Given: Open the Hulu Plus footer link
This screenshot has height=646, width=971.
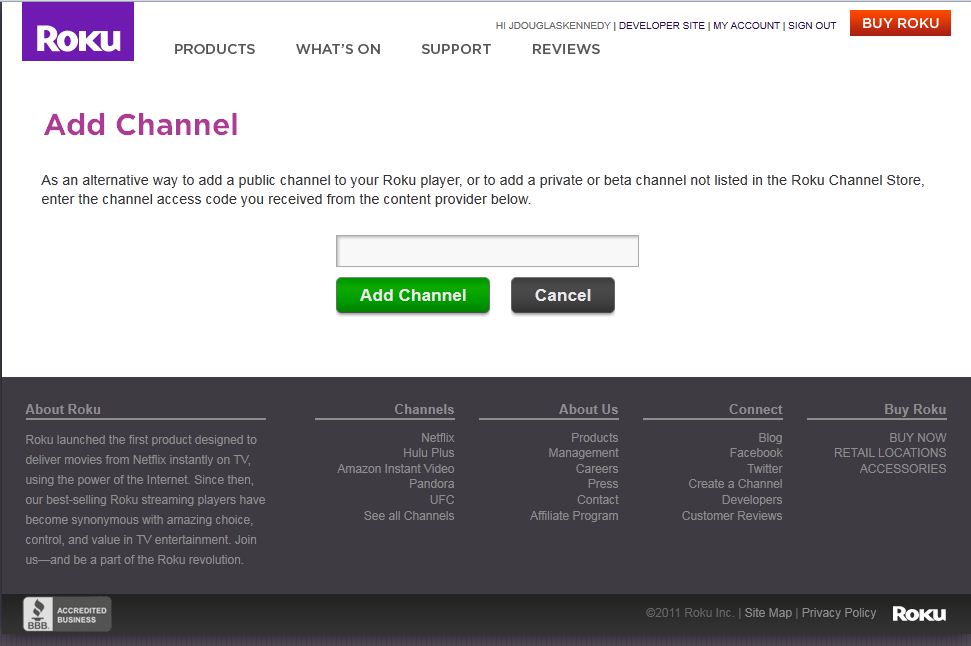Looking at the screenshot, I should 429,453.
